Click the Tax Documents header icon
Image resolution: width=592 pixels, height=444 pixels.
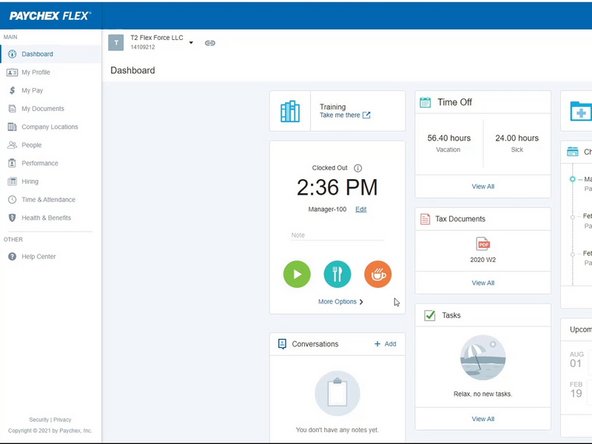click(425, 219)
